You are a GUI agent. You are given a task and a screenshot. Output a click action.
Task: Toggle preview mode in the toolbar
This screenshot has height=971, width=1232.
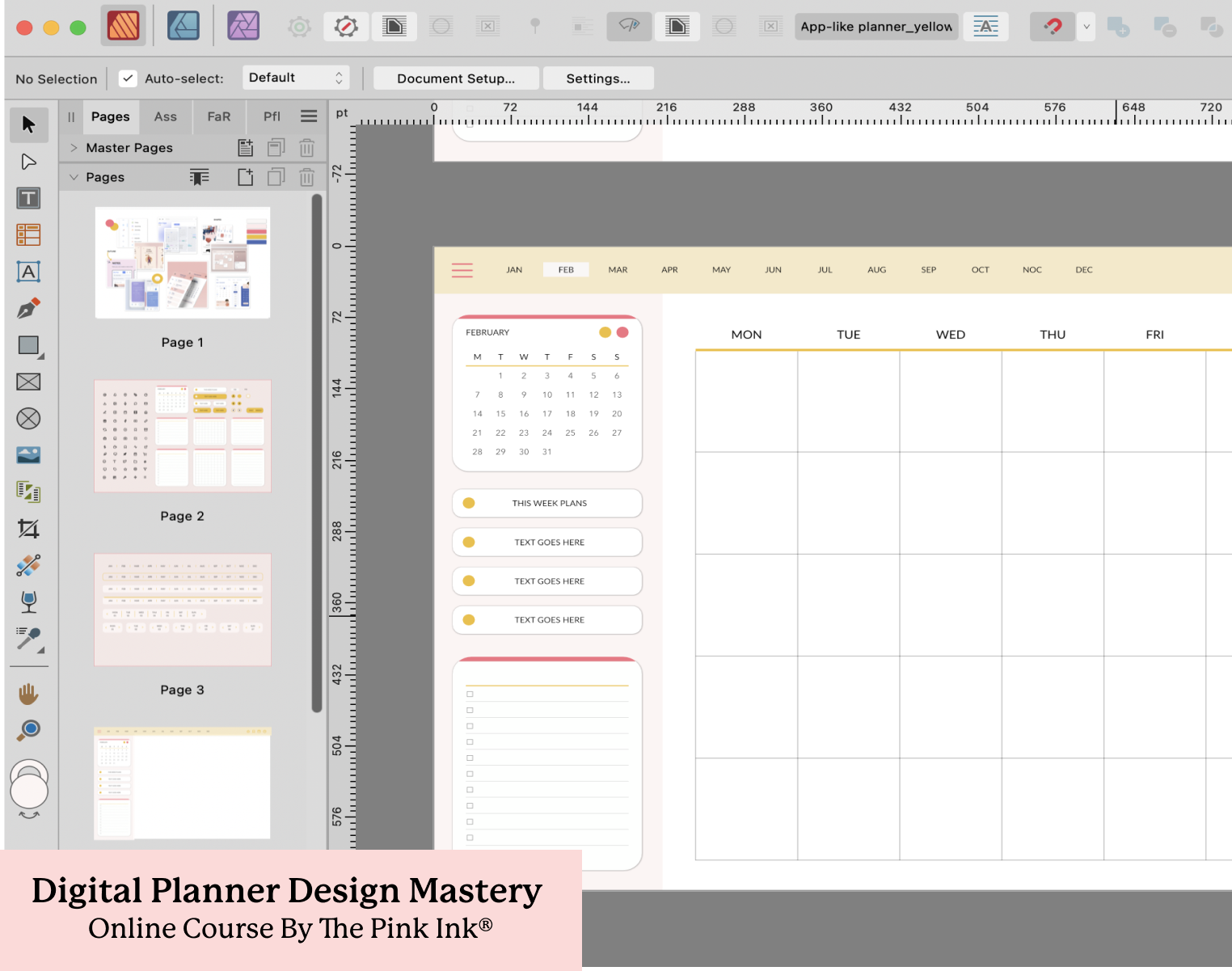click(629, 26)
